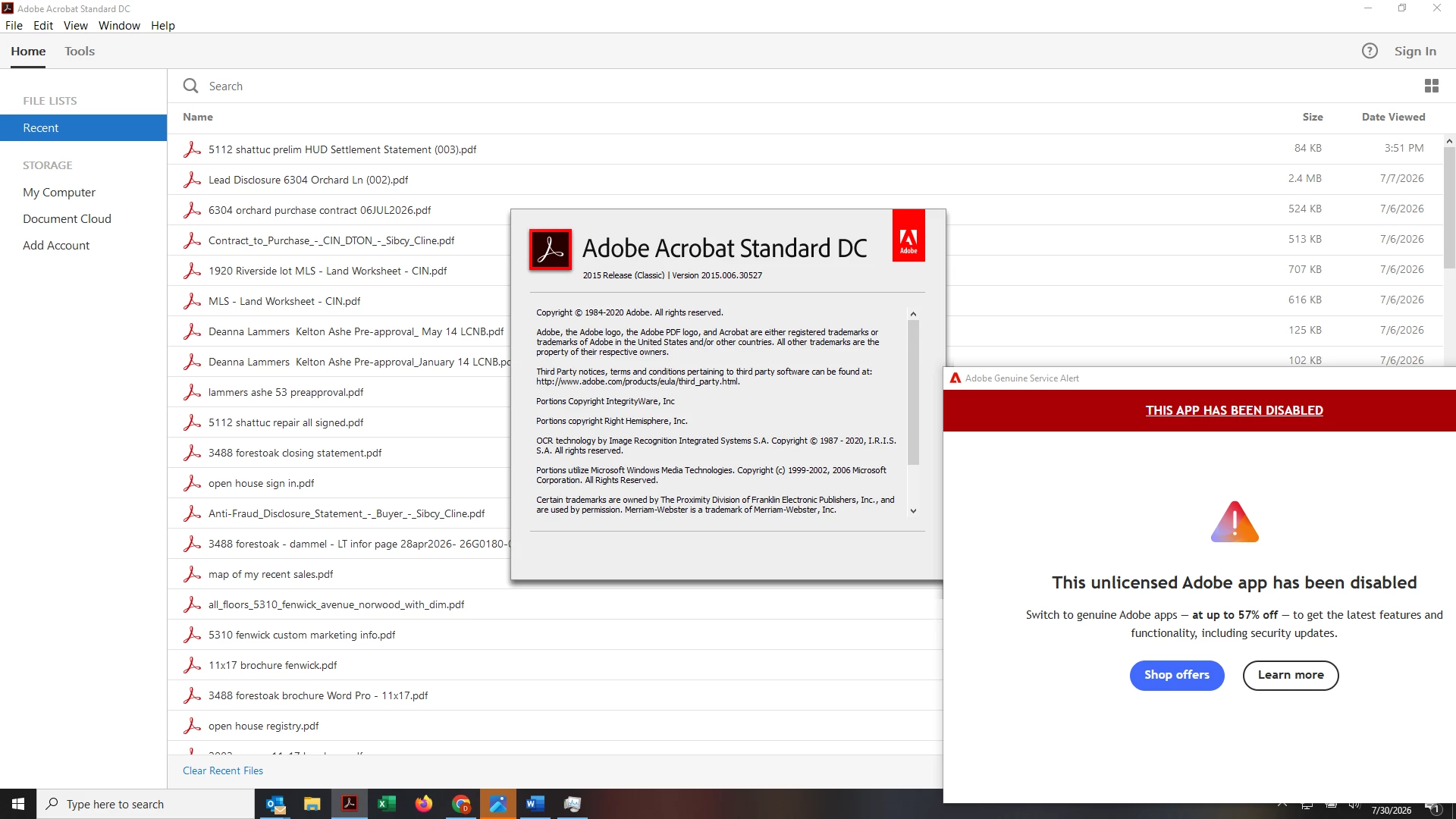The width and height of the screenshot is (1456, 819).
Task: Click THIS APP HAS BEEN DISABLED banner link
Action: pos(1235,410)
